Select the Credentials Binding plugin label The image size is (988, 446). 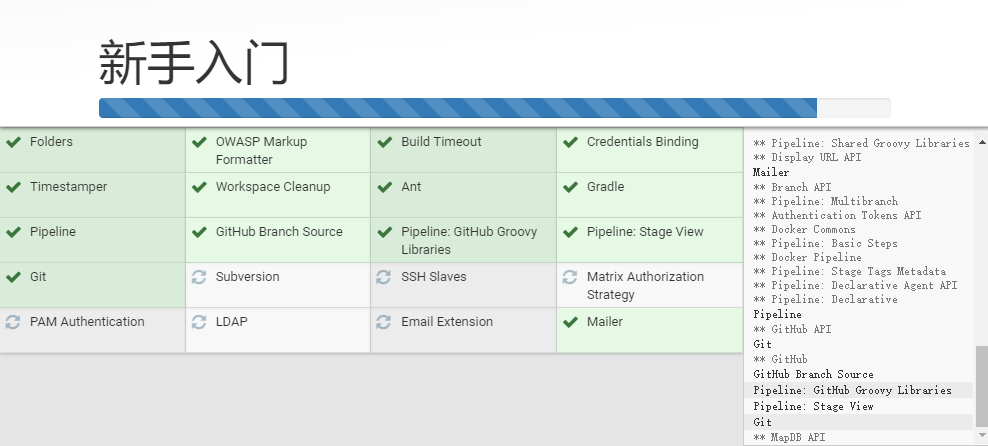pos(643,142)
